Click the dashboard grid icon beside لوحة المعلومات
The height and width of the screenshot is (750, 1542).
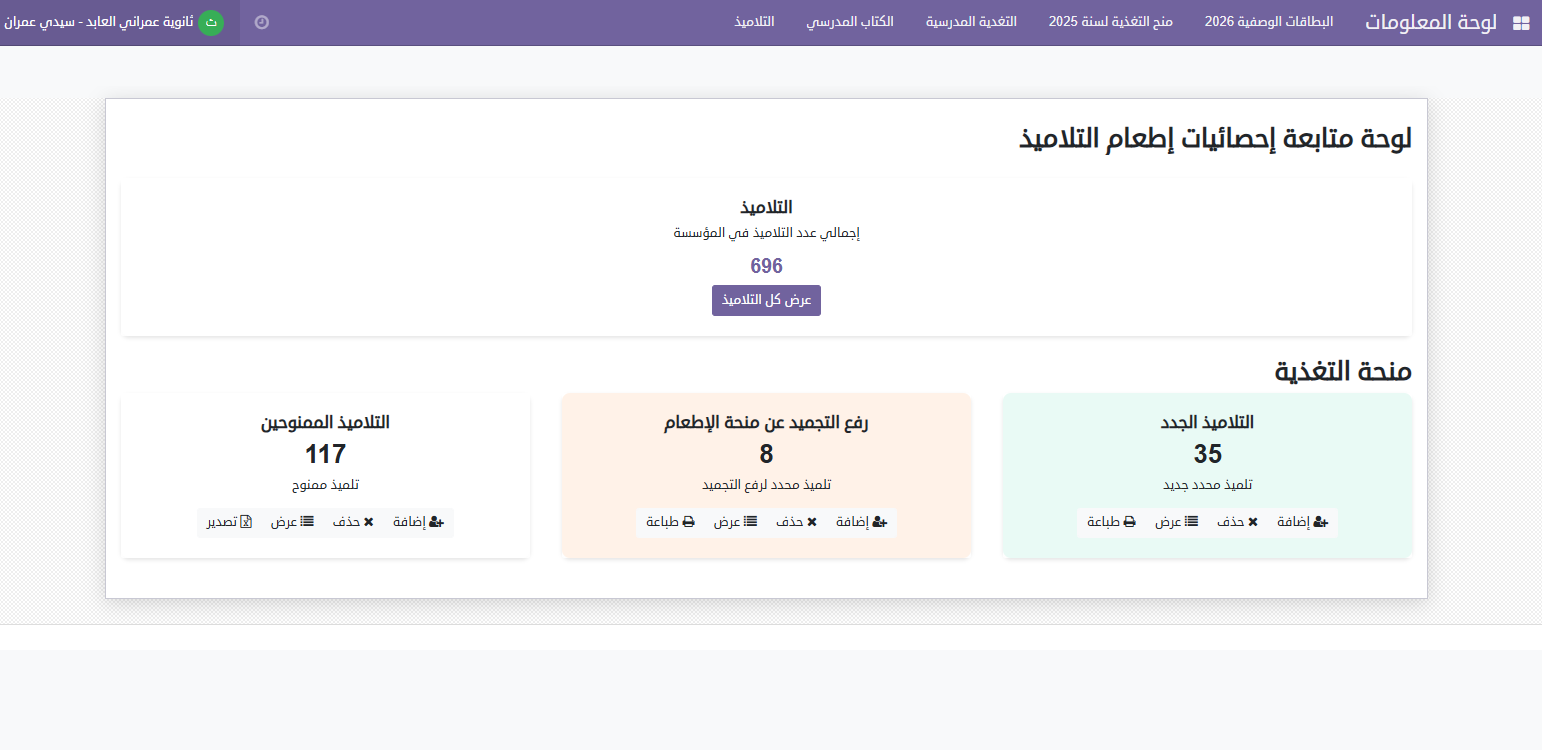click(x=1521, y=23)
